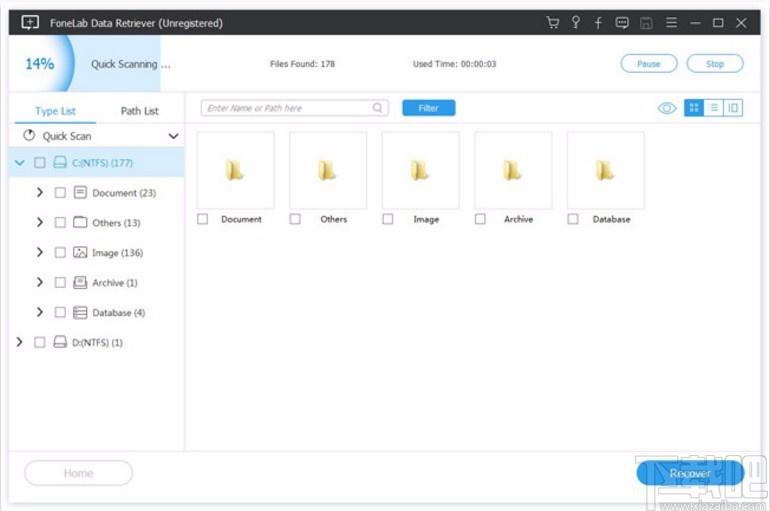Click the save scan disk icon
This screenshot has height=511, width=770.
[646, 23]
